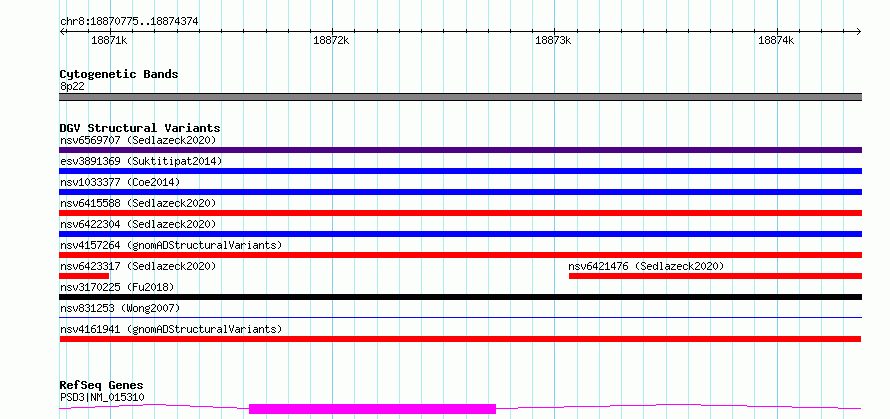Click the nsv1033377 blue variant bar
This screenshot has width=890, height=419.
click(460, 192)
